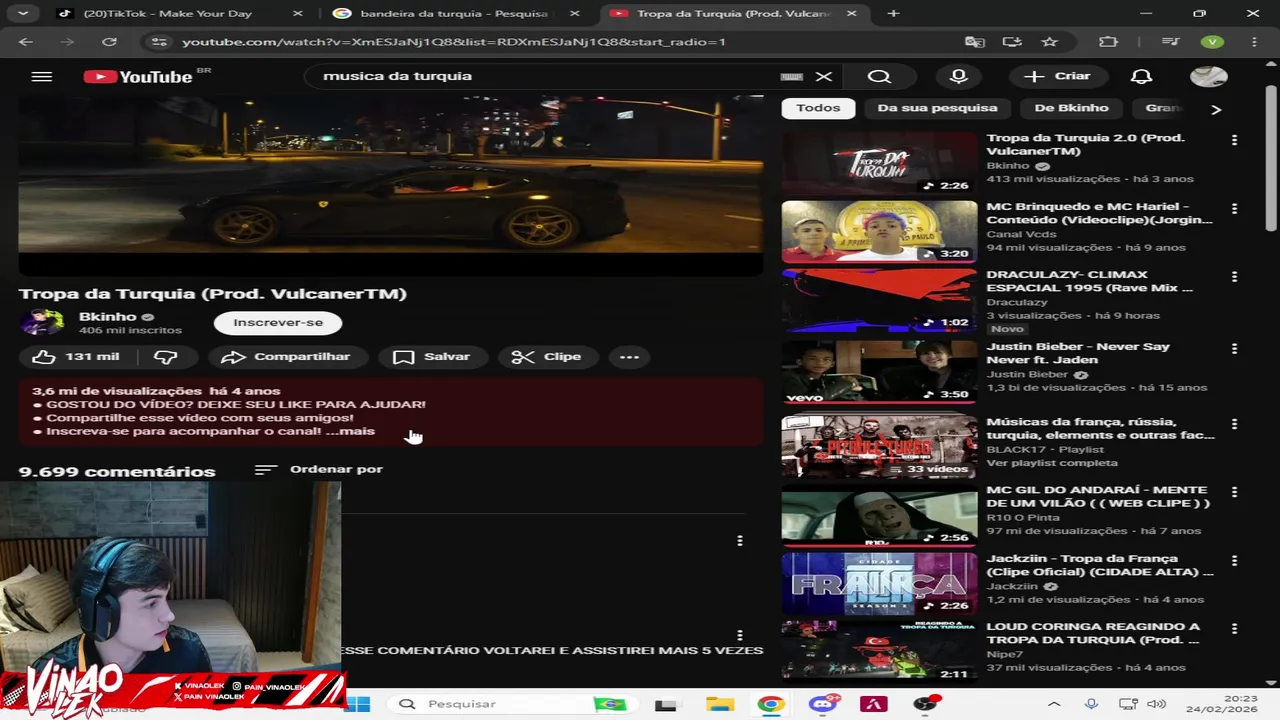This screenshot has width=1280, height=720.
Task: Open options for the 'ASSISTIREI MAIS 5 VEZES' comment
Action: [x=739, y=635]
